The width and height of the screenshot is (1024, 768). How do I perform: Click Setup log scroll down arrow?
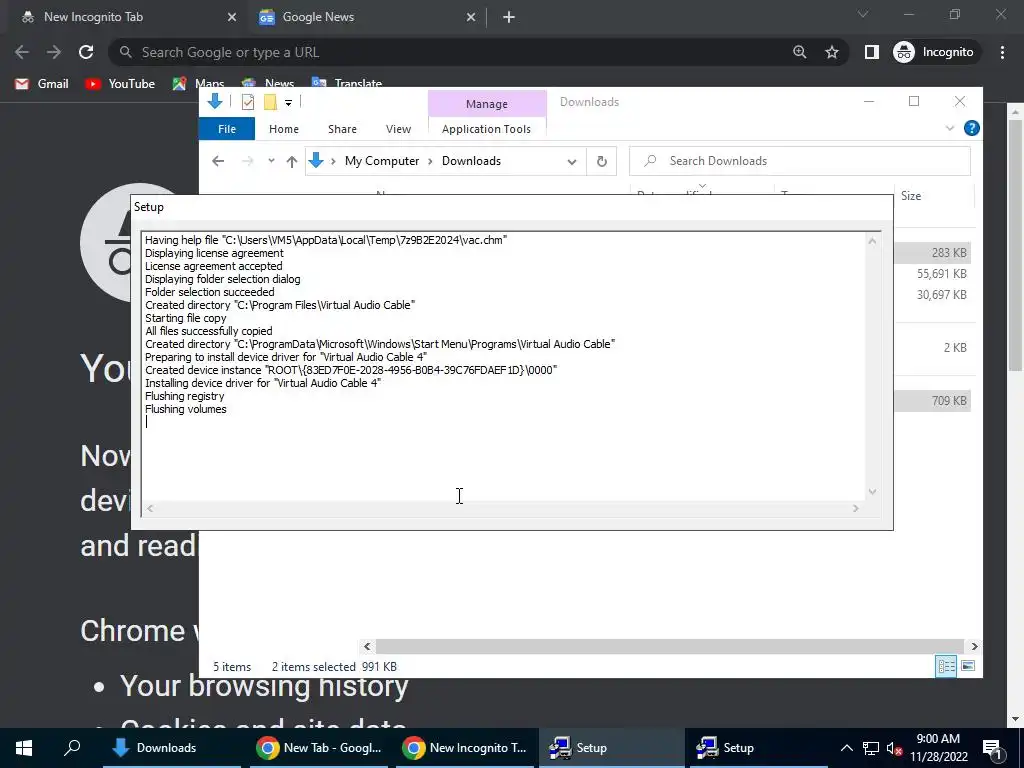pos(872,492)
